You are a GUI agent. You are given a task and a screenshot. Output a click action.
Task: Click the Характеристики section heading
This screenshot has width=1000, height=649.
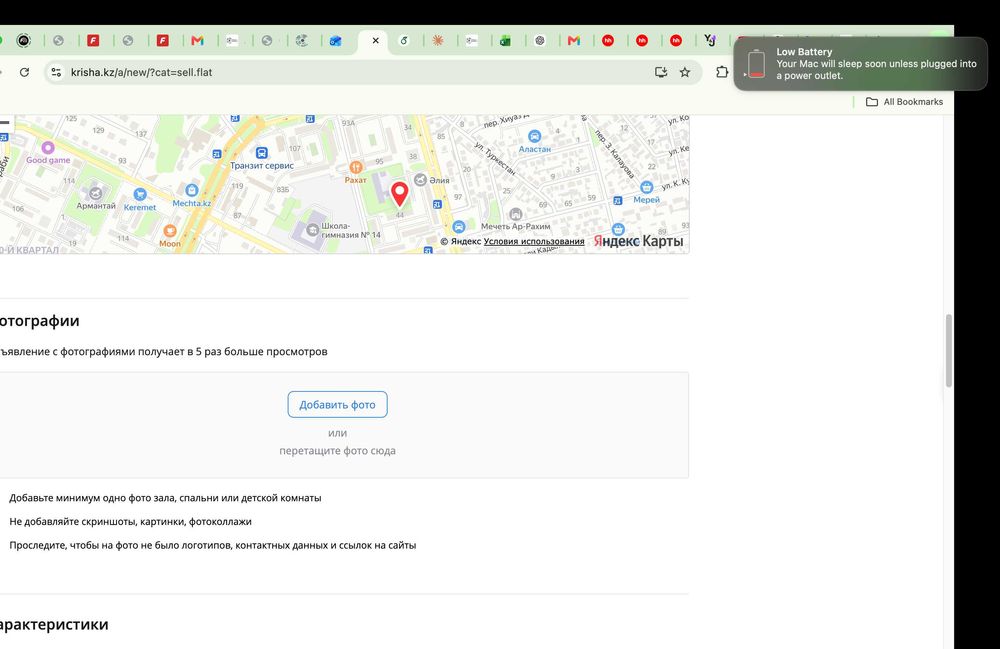coord(54,624)
